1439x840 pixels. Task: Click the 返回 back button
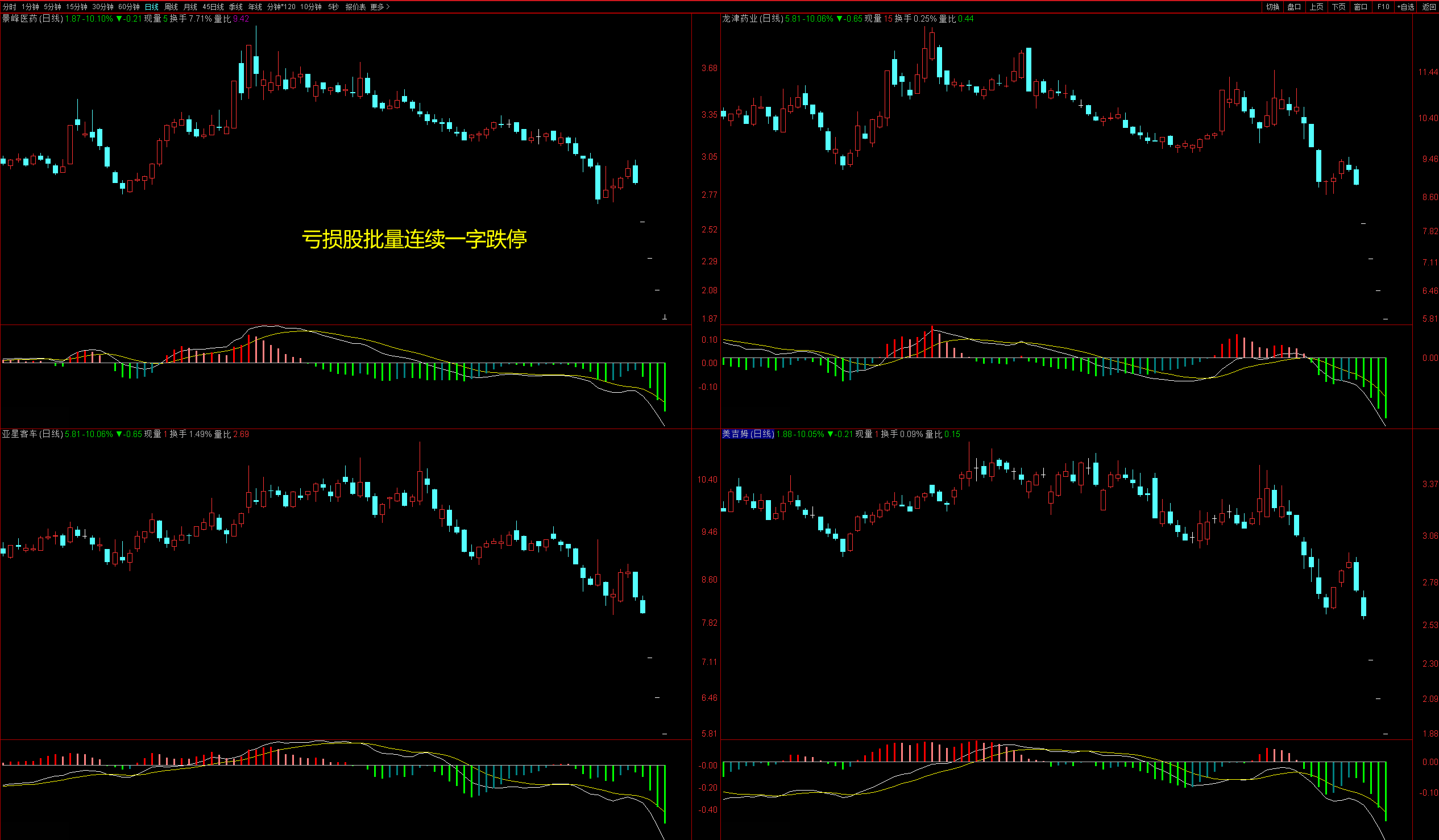tap(1429, 7)
